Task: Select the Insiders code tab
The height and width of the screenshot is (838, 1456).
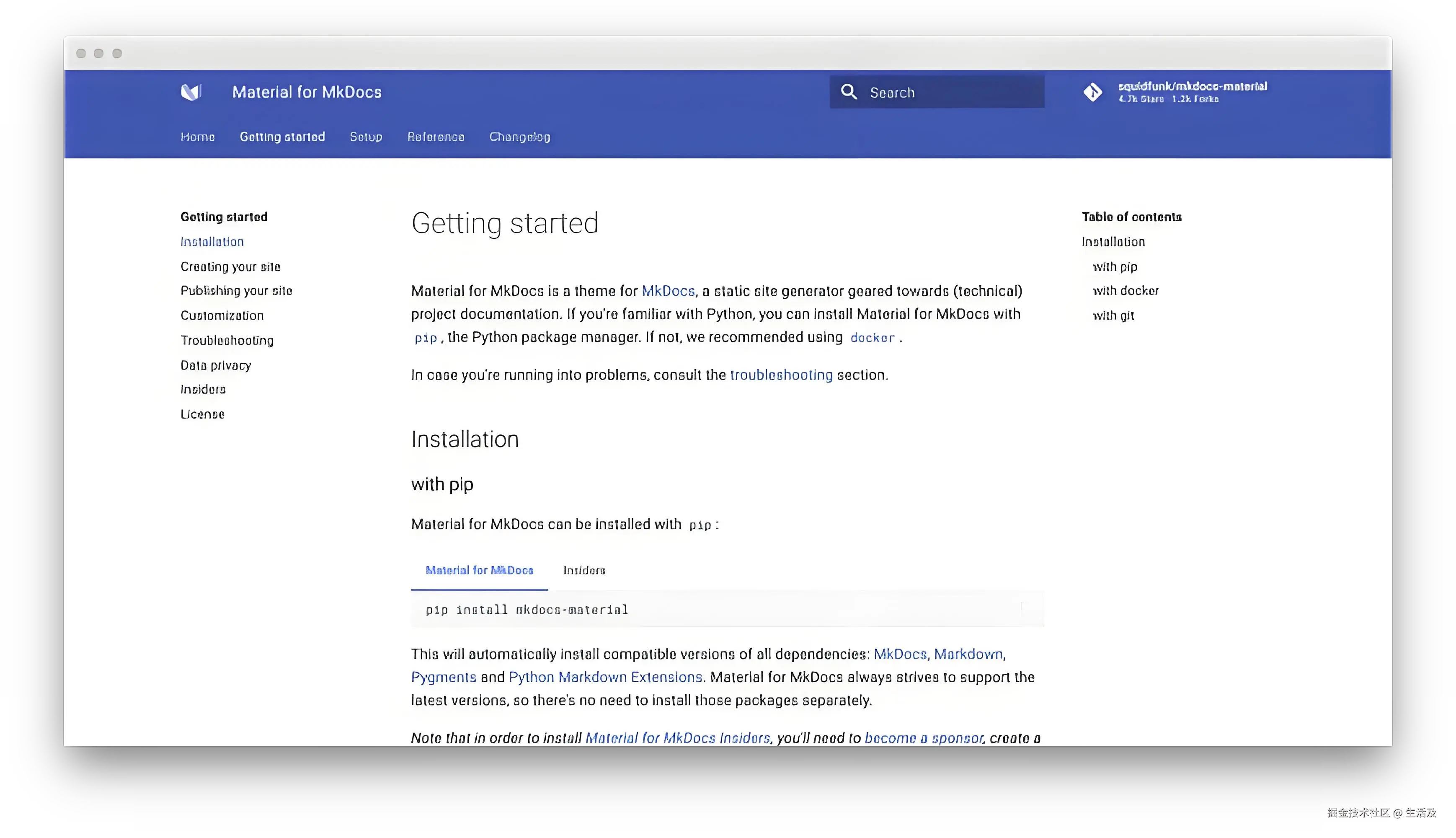Action: pos(584,570)
